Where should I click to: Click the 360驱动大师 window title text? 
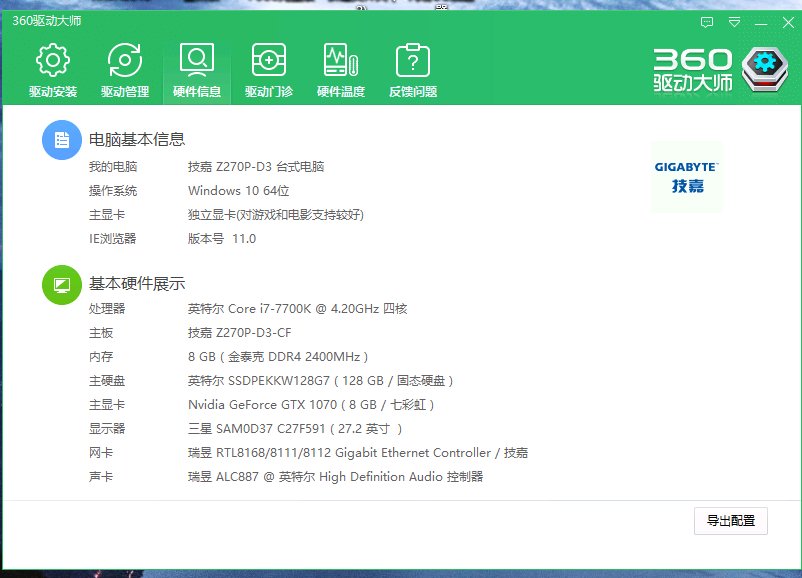click(47, 21)
